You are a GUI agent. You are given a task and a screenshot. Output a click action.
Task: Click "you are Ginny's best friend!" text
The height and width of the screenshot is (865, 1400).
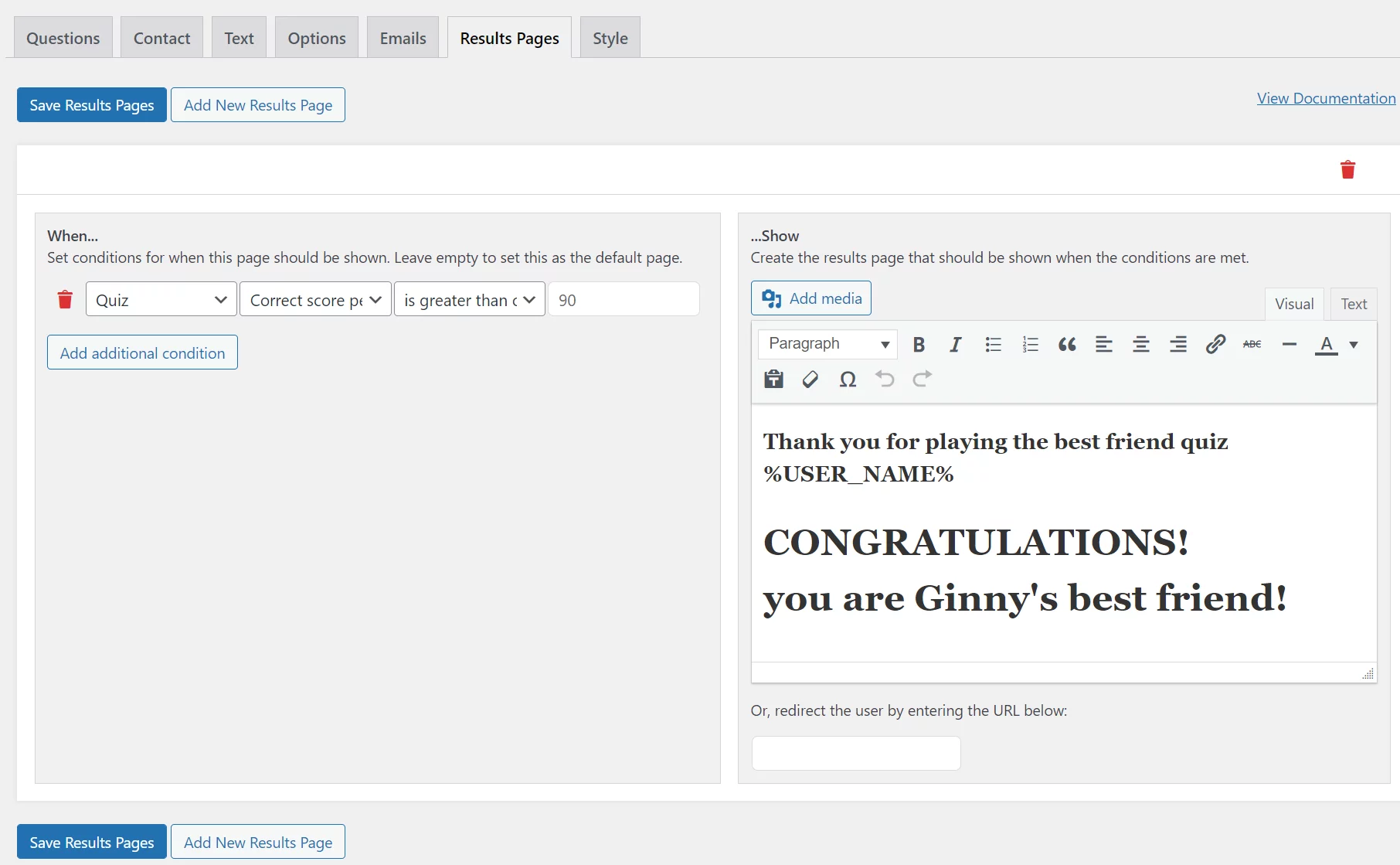[x=1025, y=598]
